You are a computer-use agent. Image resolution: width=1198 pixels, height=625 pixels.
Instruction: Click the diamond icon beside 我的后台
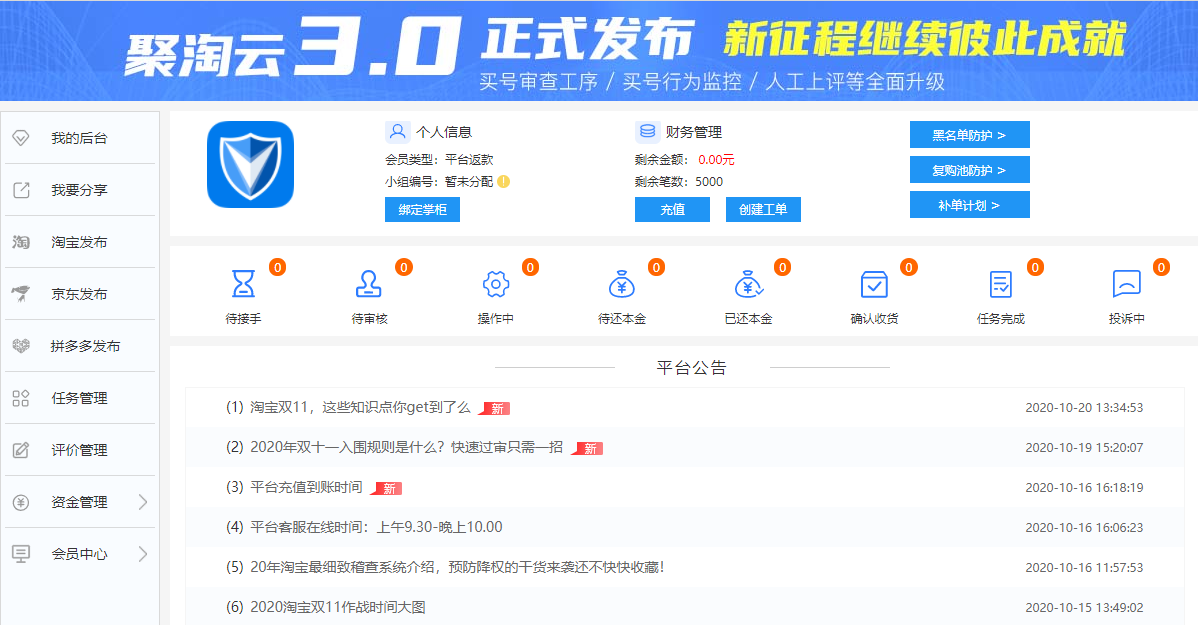(21, 138)
